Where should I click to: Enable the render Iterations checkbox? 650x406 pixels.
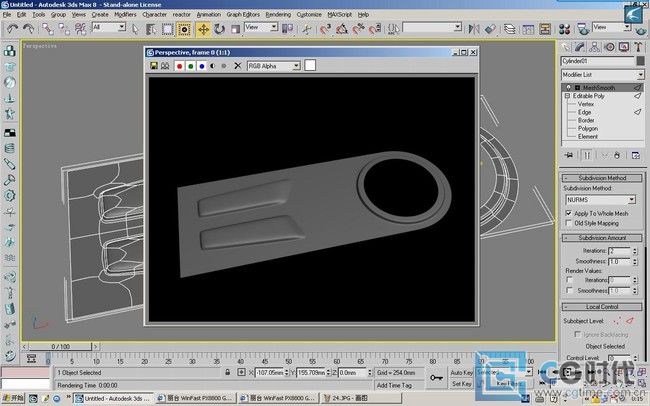(x=570, y=280)
